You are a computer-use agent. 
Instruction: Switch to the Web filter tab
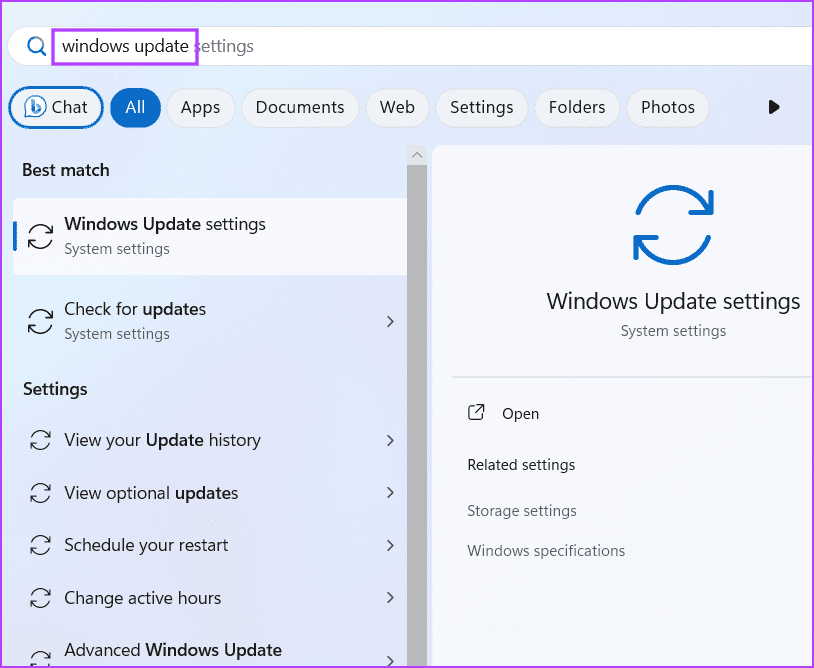397,107
